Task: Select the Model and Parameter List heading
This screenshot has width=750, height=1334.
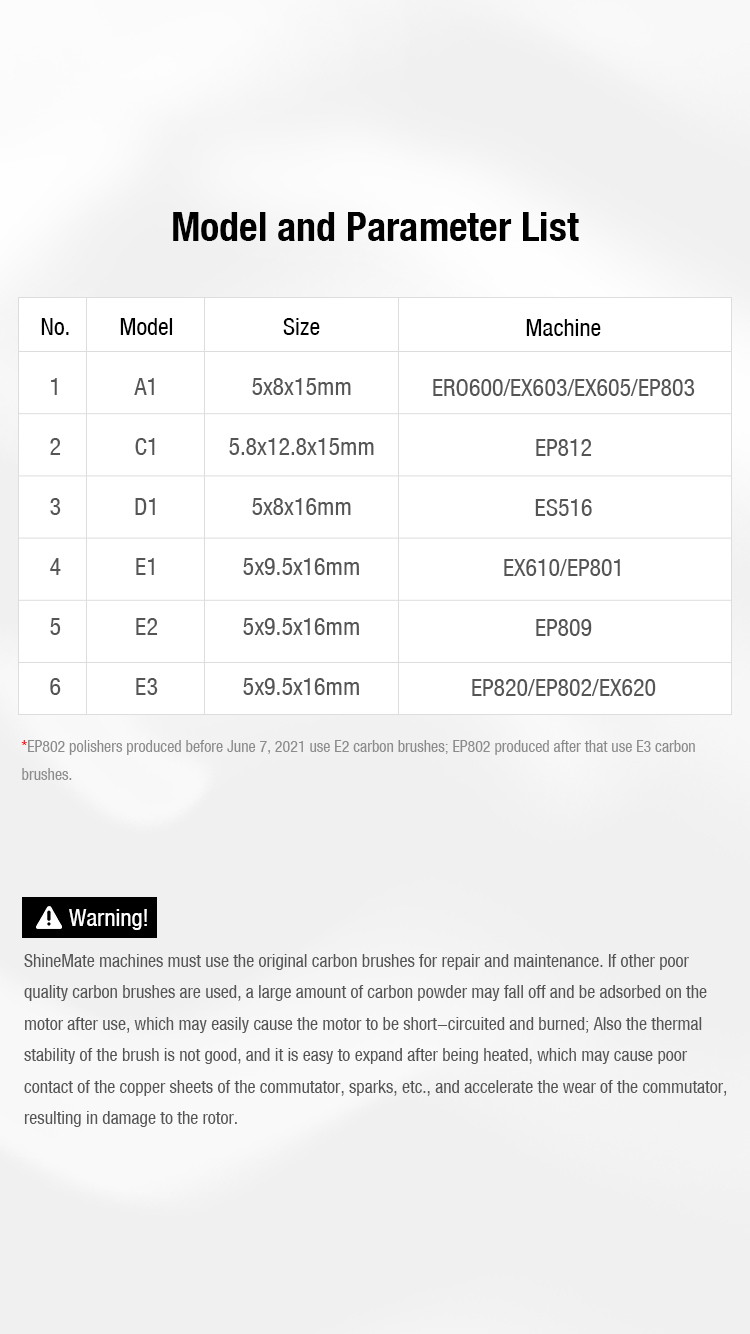Action: pos(375,227)
